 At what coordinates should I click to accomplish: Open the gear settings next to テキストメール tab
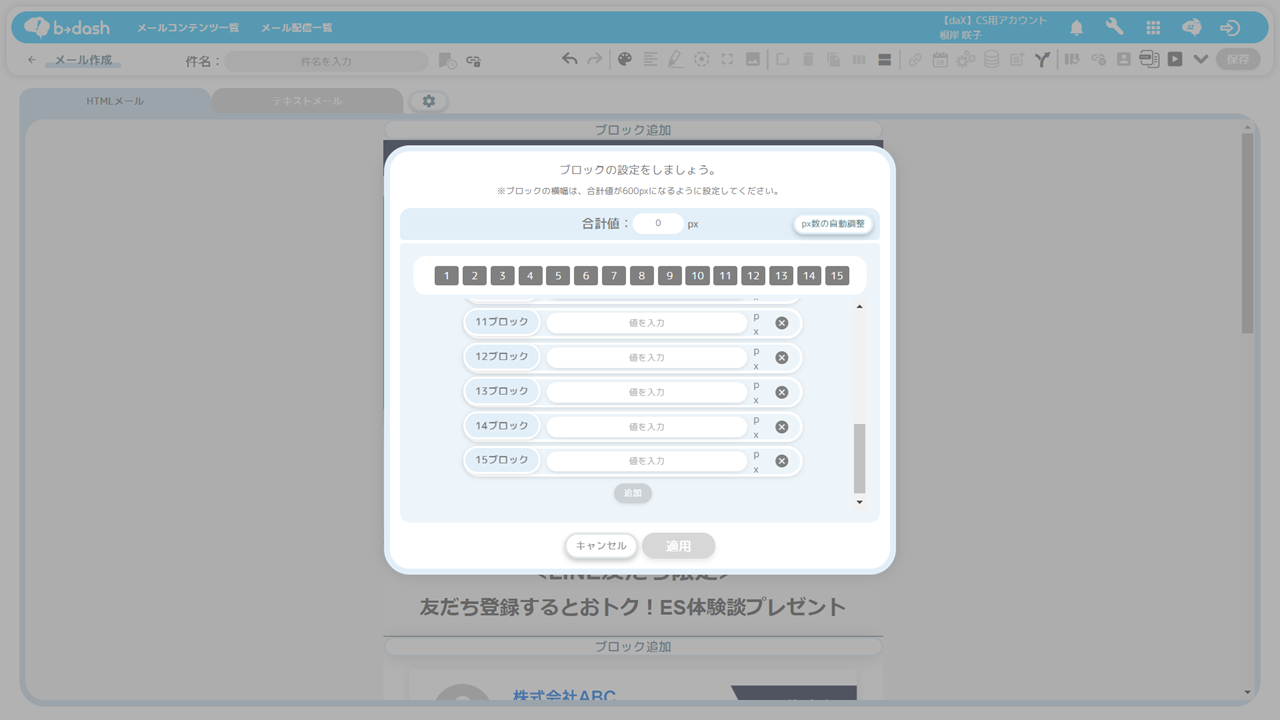coord(429,101)
